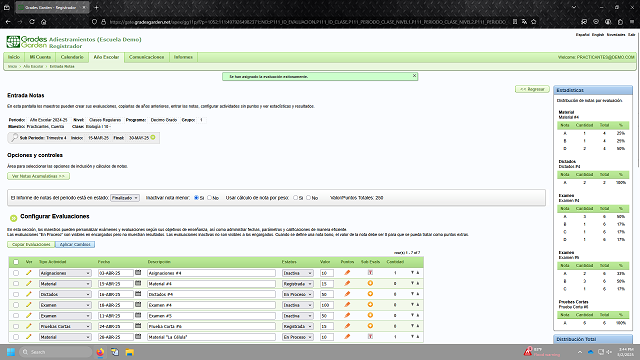Select Si for Inactivar nota menor
640x360 pixels.
click(x=196, y=198)
